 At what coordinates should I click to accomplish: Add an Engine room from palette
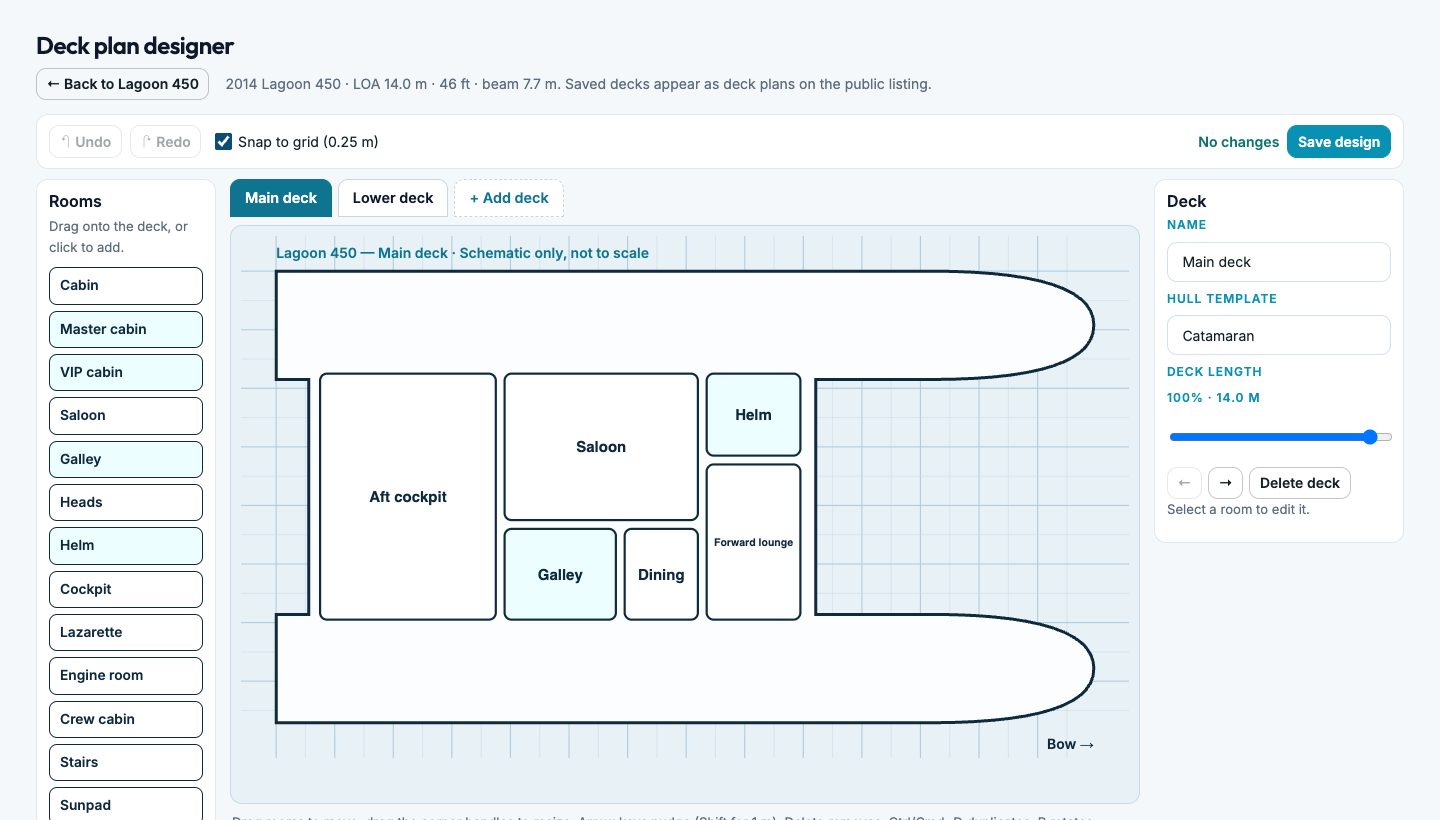[126, 675]
